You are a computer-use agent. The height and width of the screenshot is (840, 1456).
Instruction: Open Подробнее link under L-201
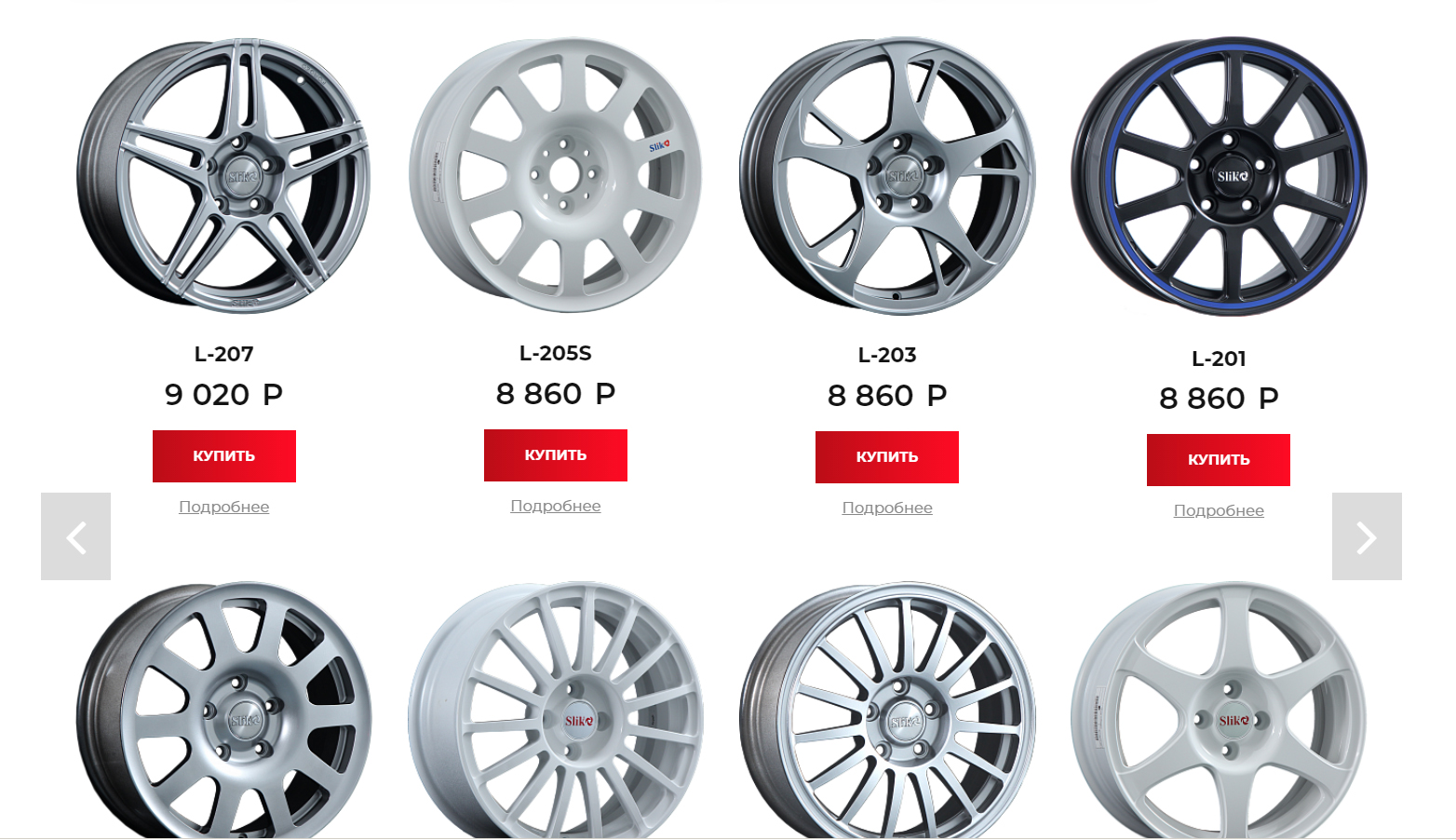click(x=1219, y=510)
